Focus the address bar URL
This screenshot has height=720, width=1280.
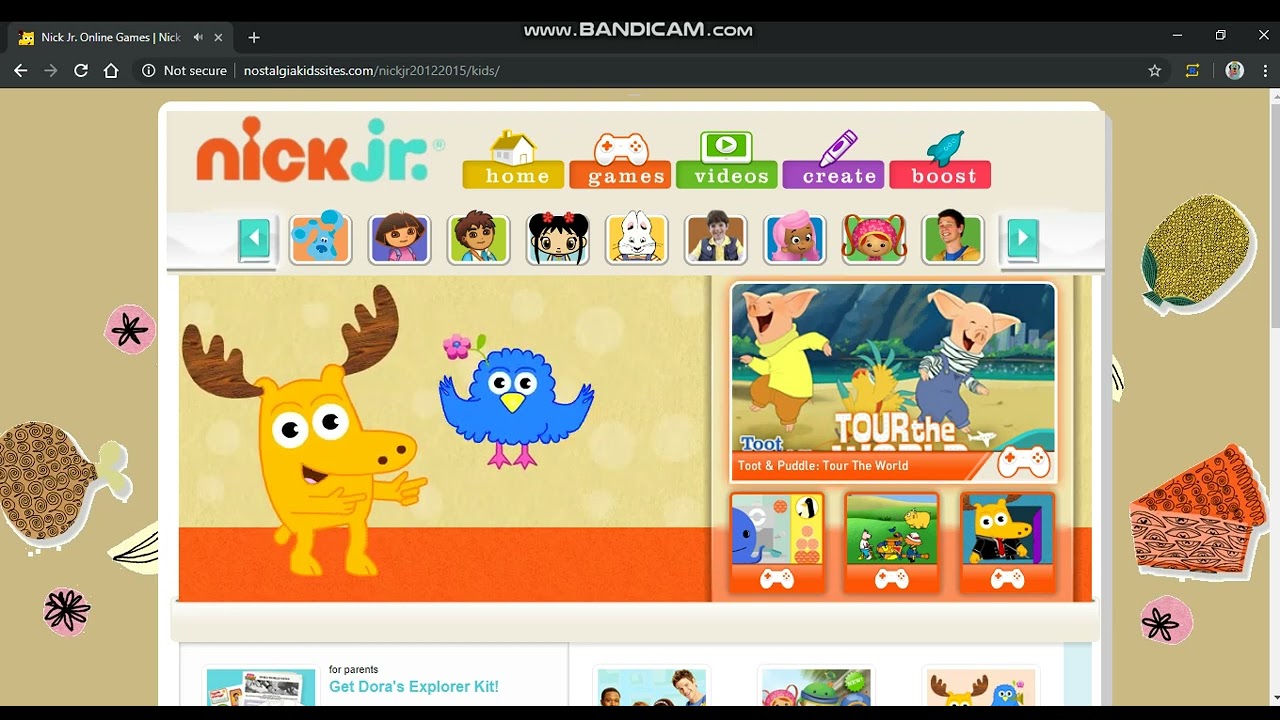[372, 71]
